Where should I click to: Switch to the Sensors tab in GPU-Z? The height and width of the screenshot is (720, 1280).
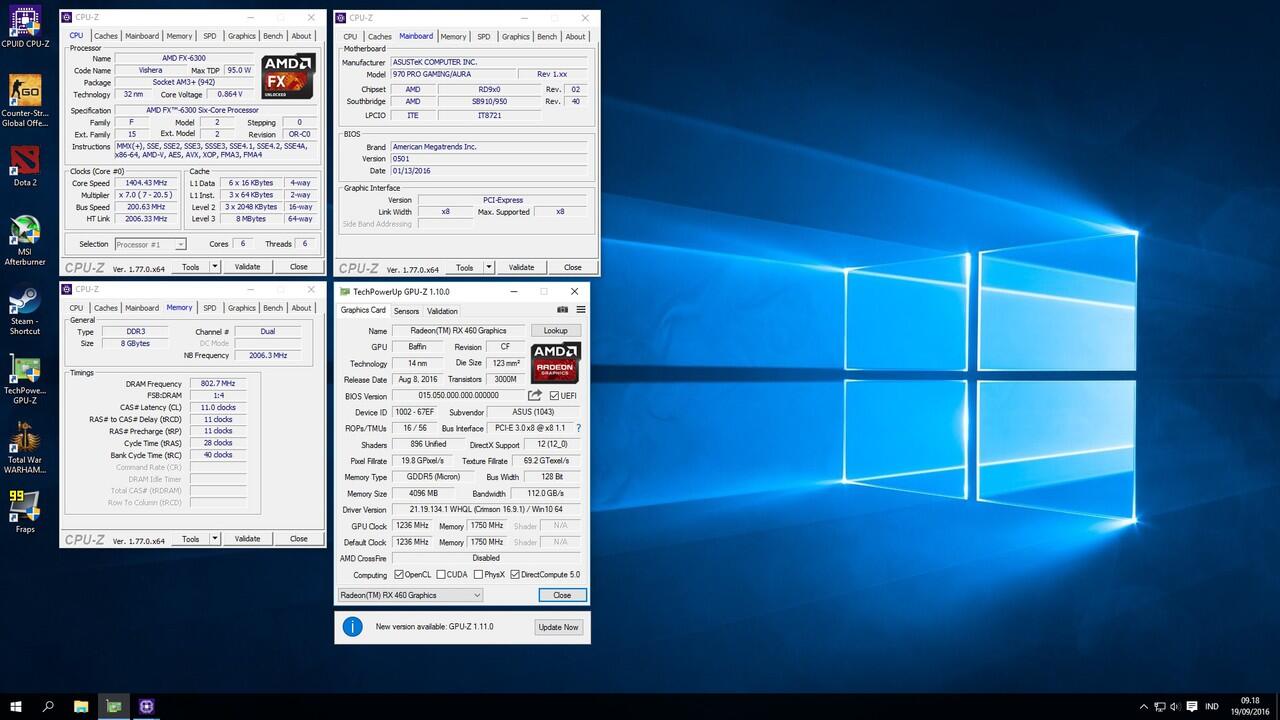(406, 311)
